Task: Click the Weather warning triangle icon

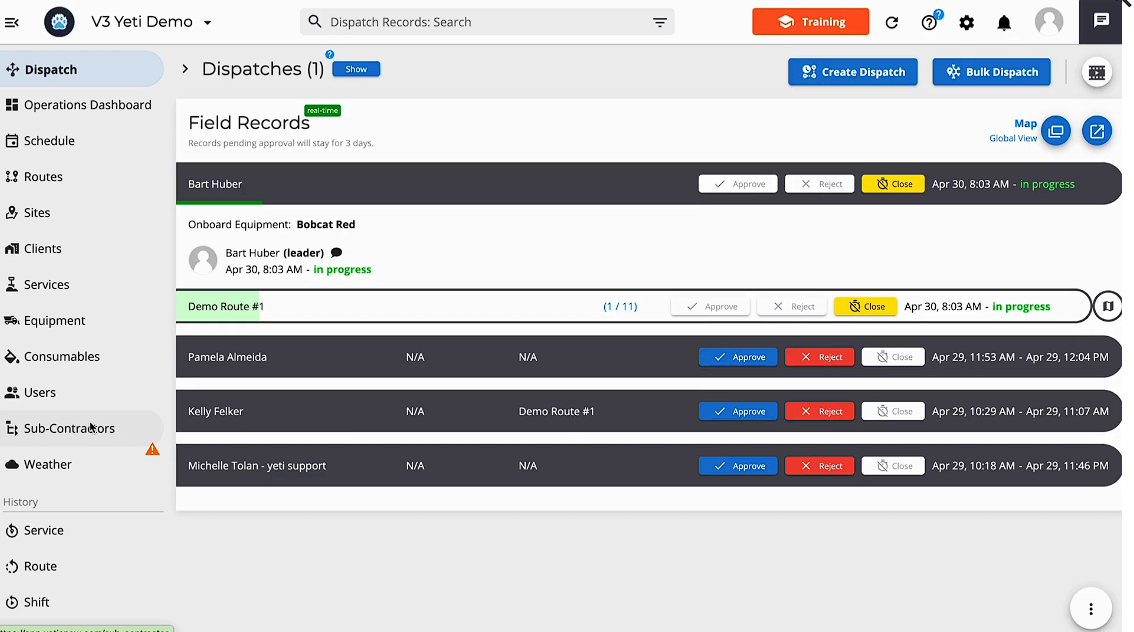Action: (153, 449)
